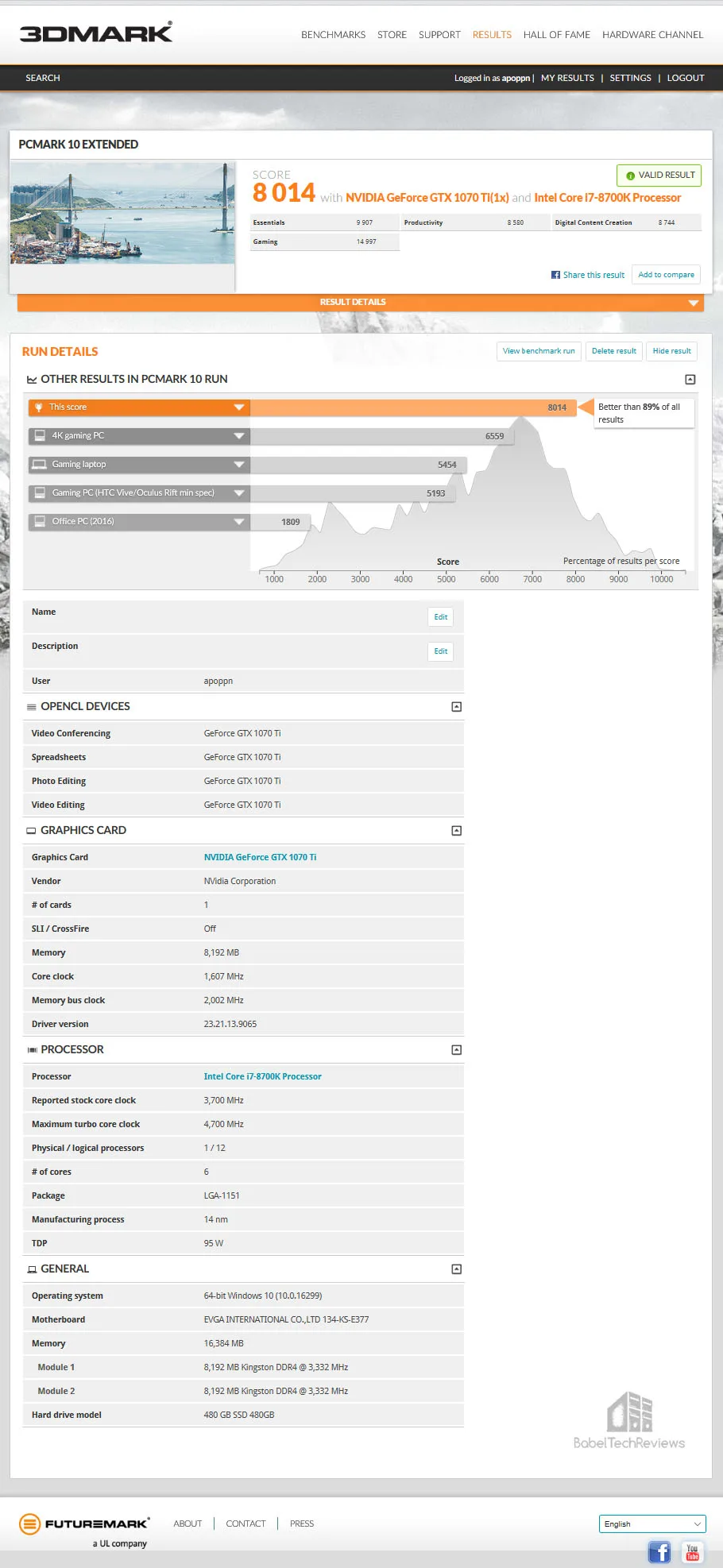Click the green Valid Result check icon
The image size is (723, 1568).
tap(630, 176)
